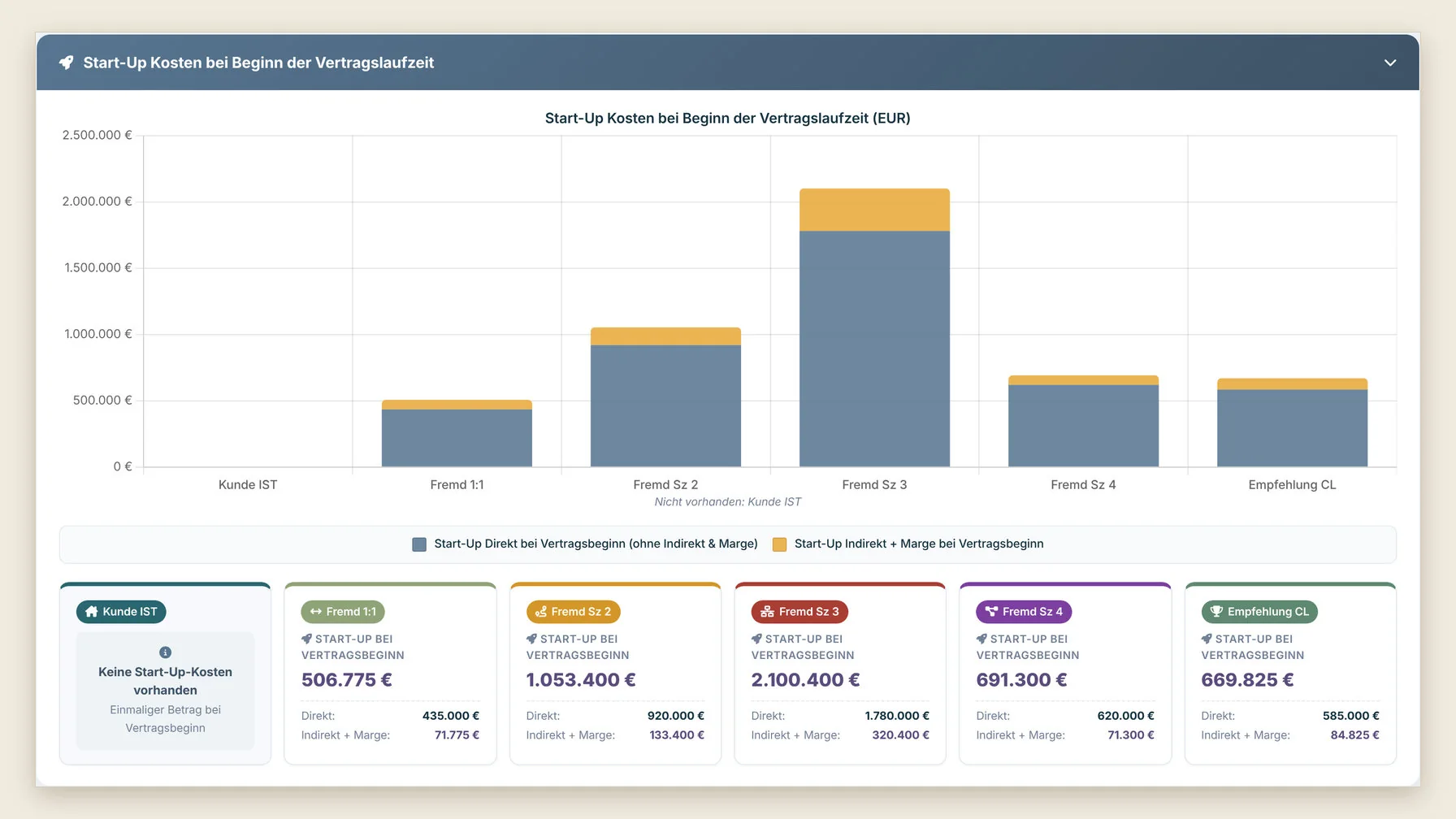Image resolution: width=1456 pixels, height=819 pixels.
Task: Click the Fremd 1:1 blue bar segment
Action: [x=457, y=438]
